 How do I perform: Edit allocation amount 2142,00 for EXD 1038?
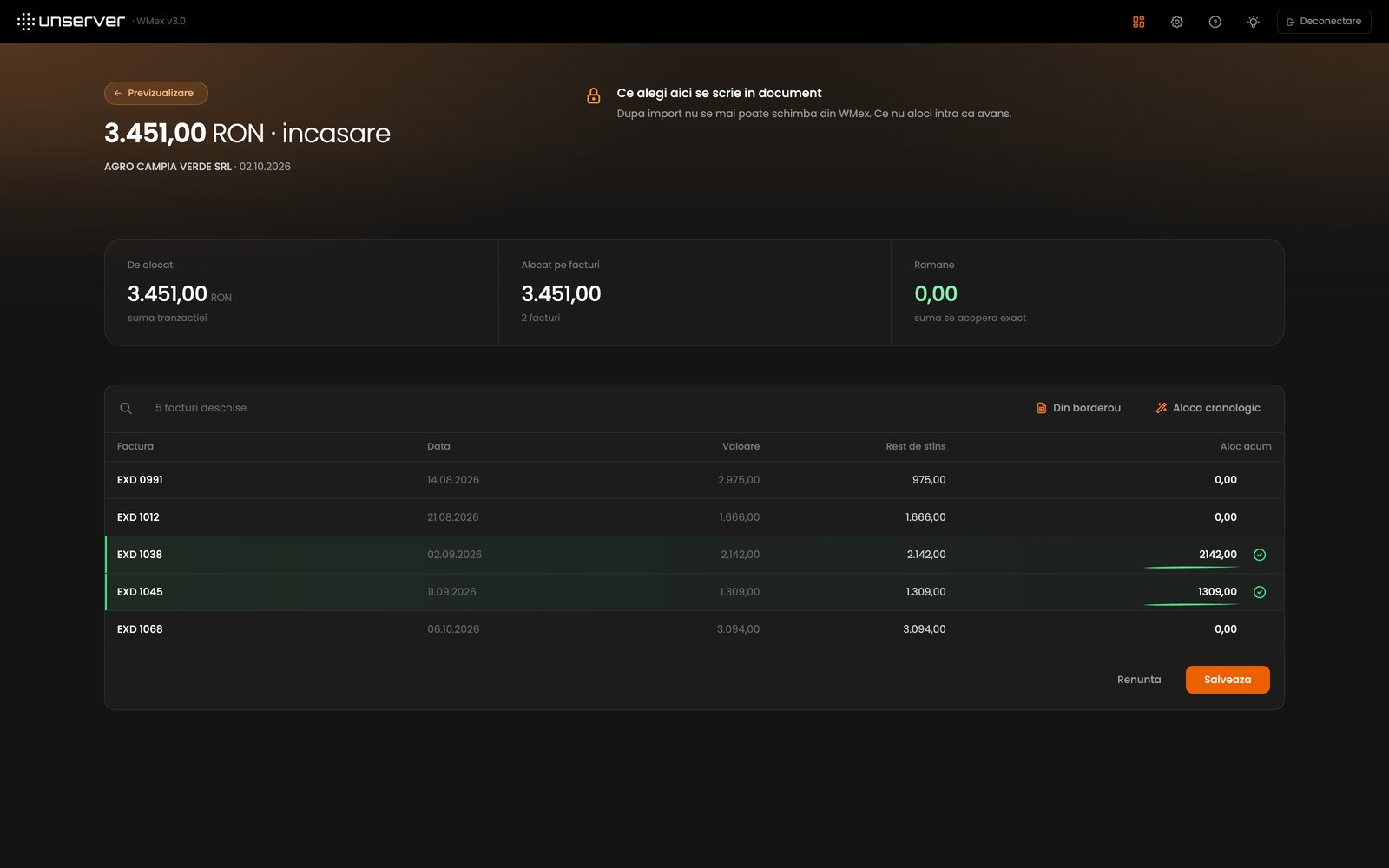pos(1190,555)
